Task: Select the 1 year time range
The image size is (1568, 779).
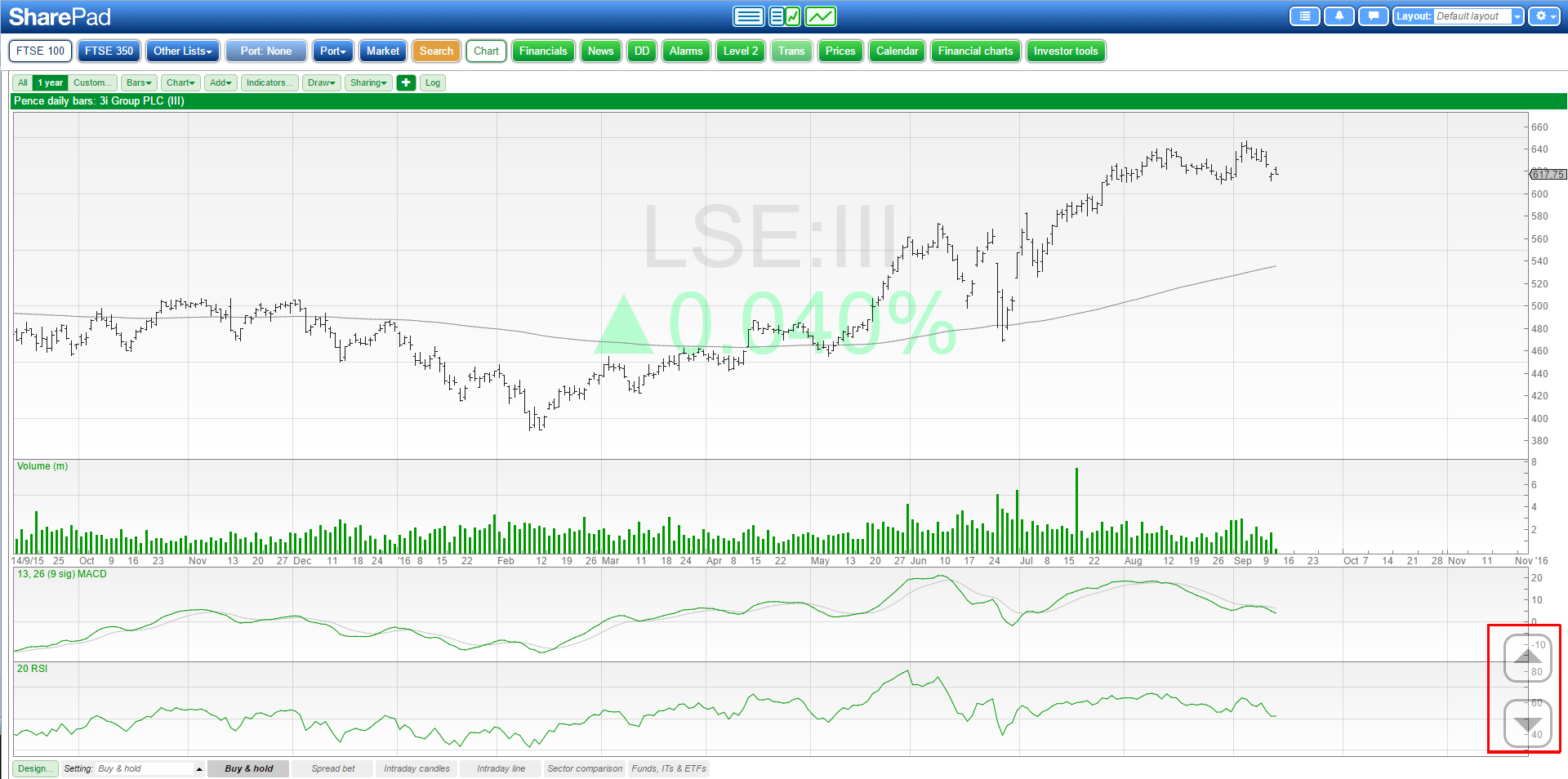Action: coord(51,82)
